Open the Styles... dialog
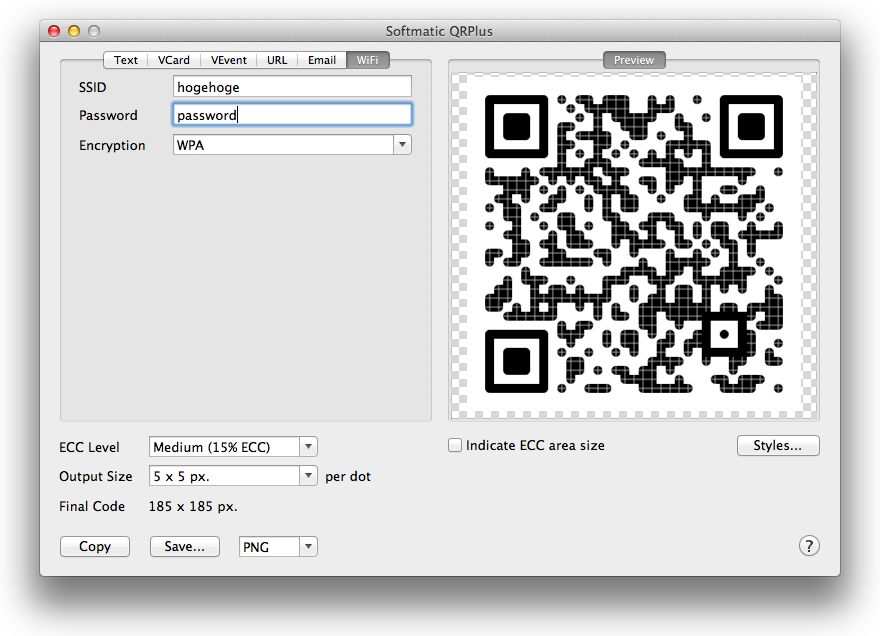The image size is (880, 636). [x=778, y=446]
